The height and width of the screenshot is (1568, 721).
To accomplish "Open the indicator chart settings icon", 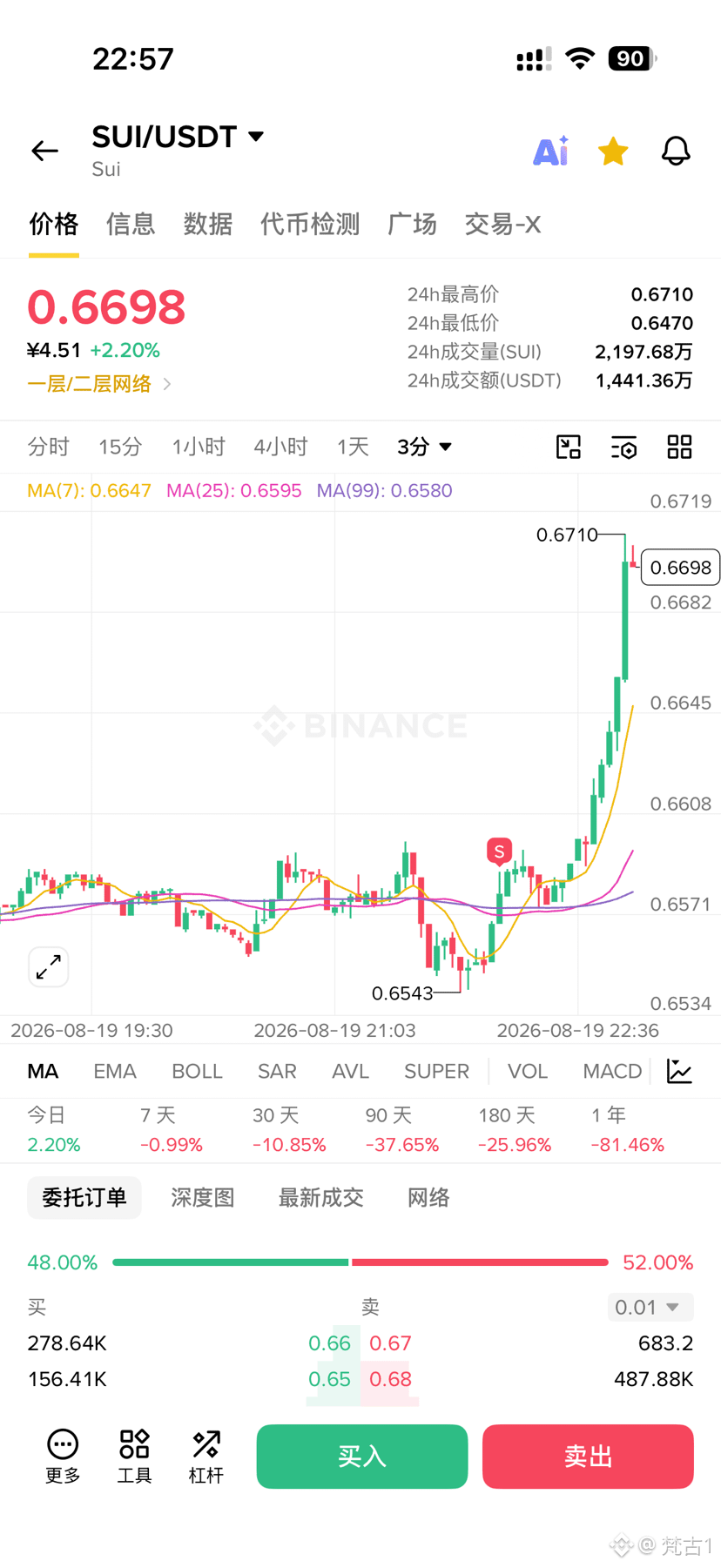I will 679,1071.
